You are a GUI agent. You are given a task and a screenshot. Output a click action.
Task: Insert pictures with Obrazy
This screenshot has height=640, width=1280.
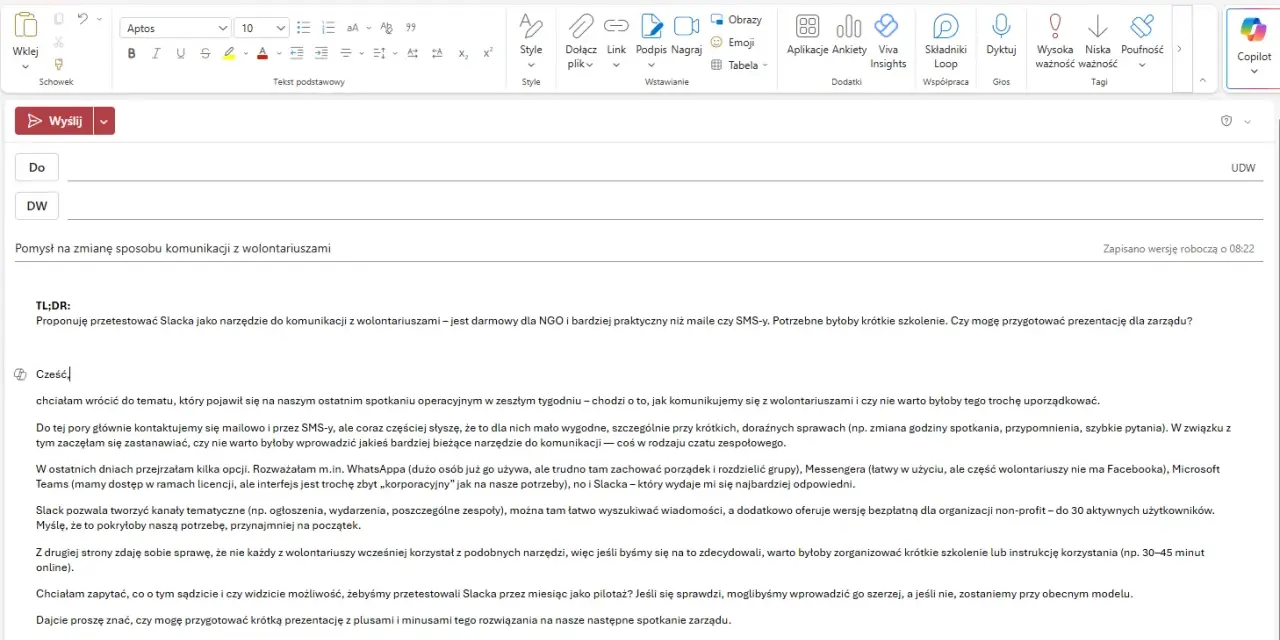click(x=736, y=19)
